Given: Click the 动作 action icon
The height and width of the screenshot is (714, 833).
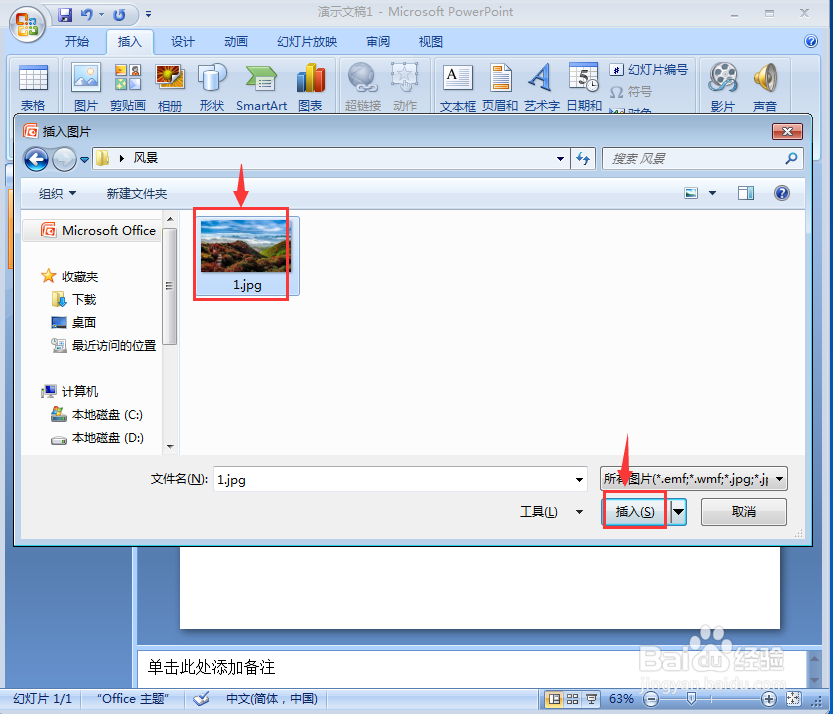Looking at the screenshot, I should pos(405,87).
